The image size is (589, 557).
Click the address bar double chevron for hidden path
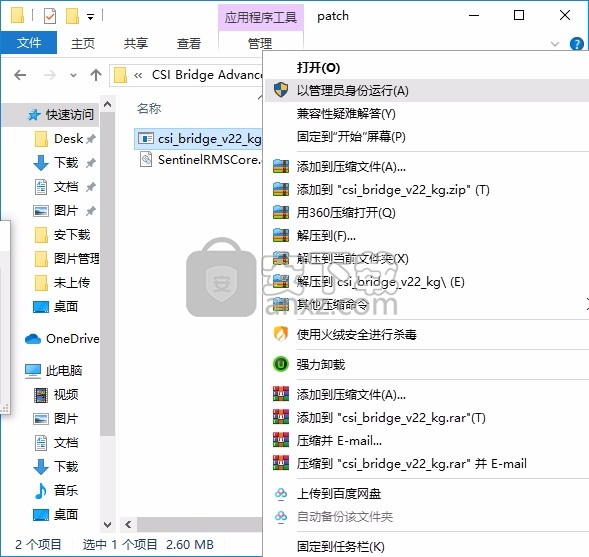point(138,75)
